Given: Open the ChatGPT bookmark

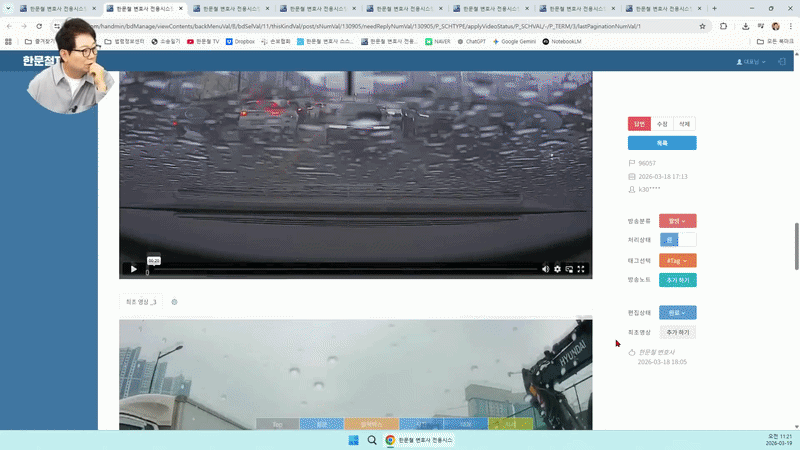Looking at the screenshot, I should 471,41.
